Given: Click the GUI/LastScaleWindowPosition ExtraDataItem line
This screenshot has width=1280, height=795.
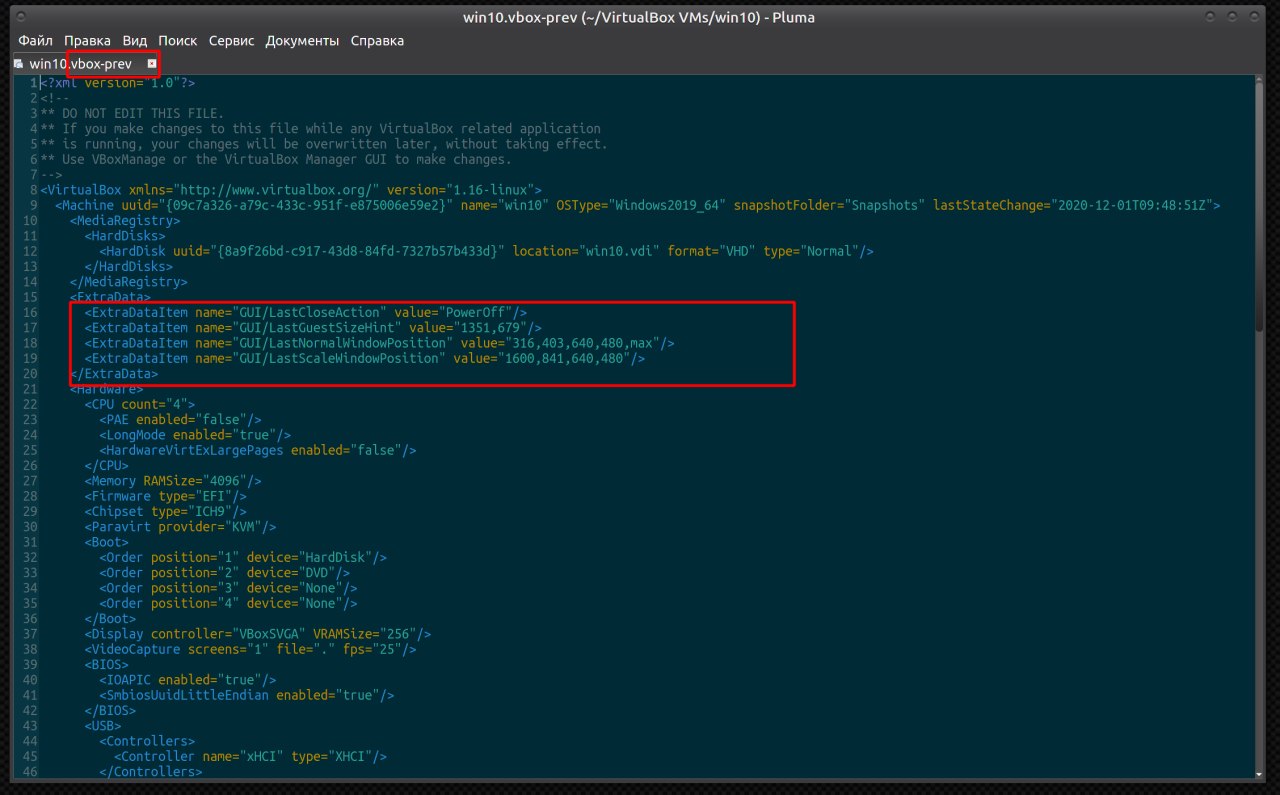Looking at the screenshot, I should 364,358.
